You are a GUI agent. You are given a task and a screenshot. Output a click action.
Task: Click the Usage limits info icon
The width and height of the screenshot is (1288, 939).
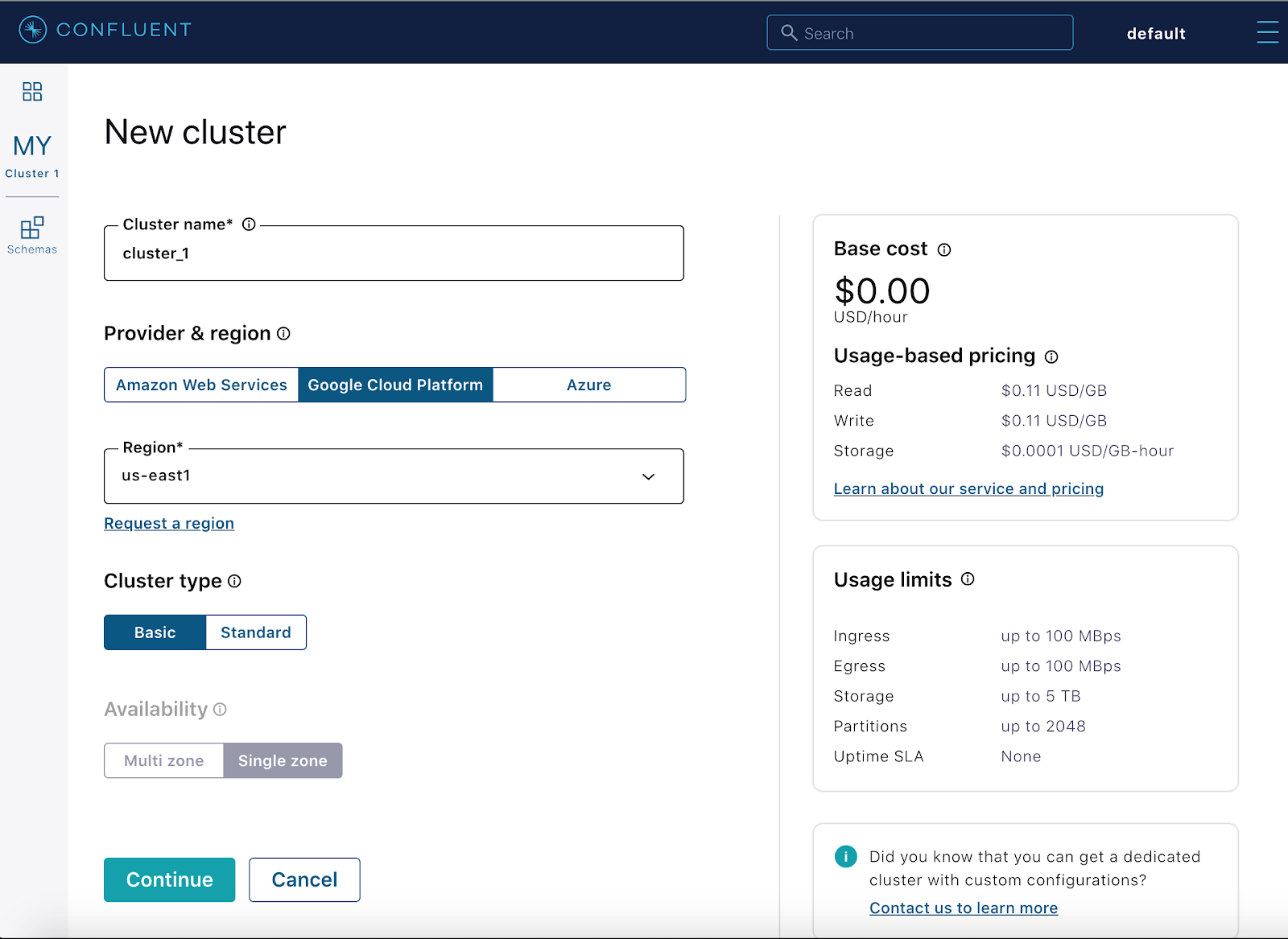coord(968,579)
